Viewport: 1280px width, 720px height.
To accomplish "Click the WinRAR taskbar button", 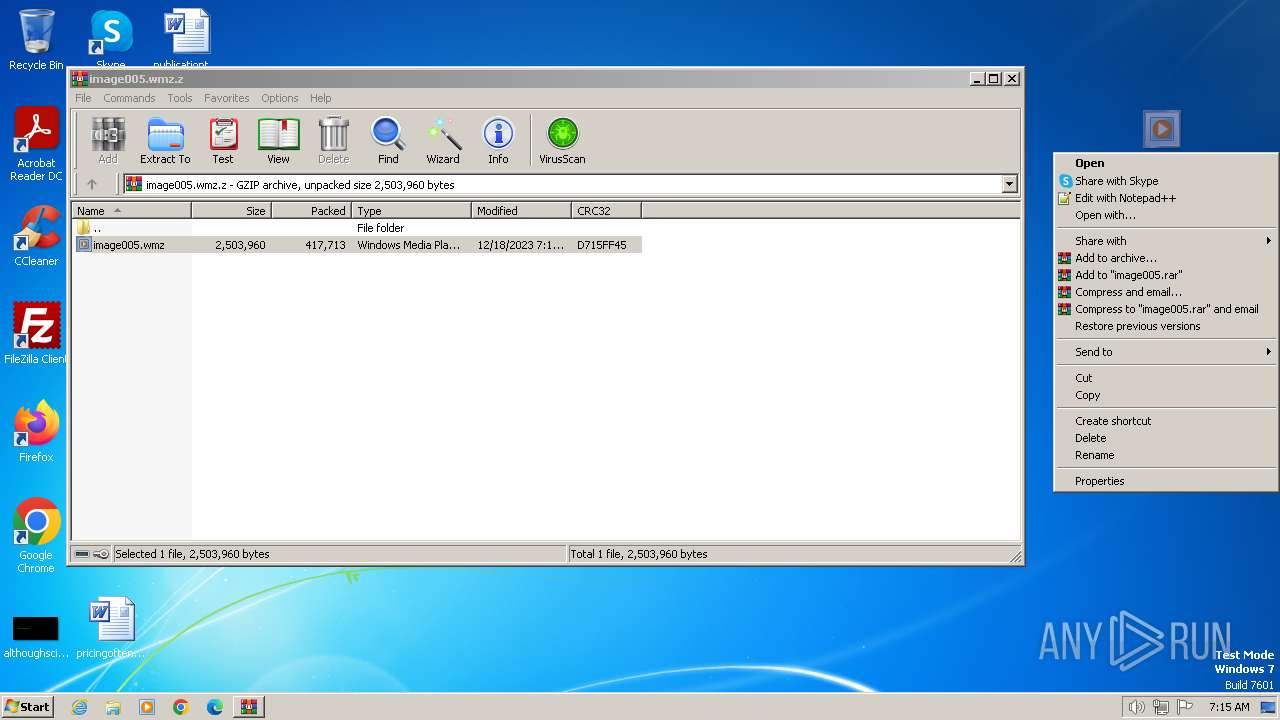I will pyautogui.click(x=249, y=707).
